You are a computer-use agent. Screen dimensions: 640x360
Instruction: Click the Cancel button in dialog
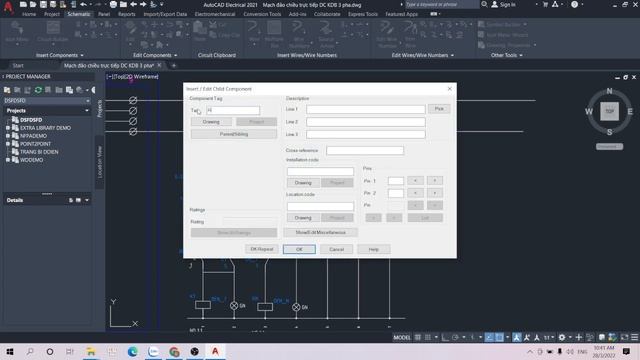click(336, 249)
